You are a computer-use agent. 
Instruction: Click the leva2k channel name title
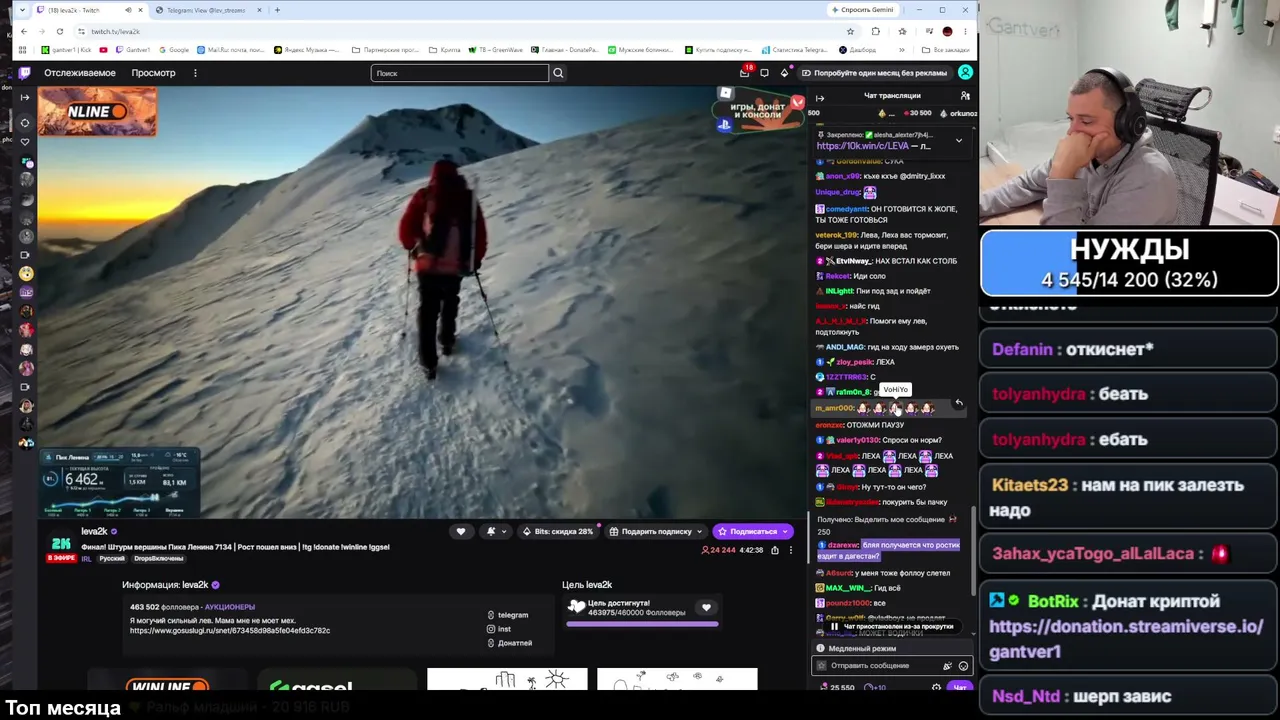coord(94,532)
